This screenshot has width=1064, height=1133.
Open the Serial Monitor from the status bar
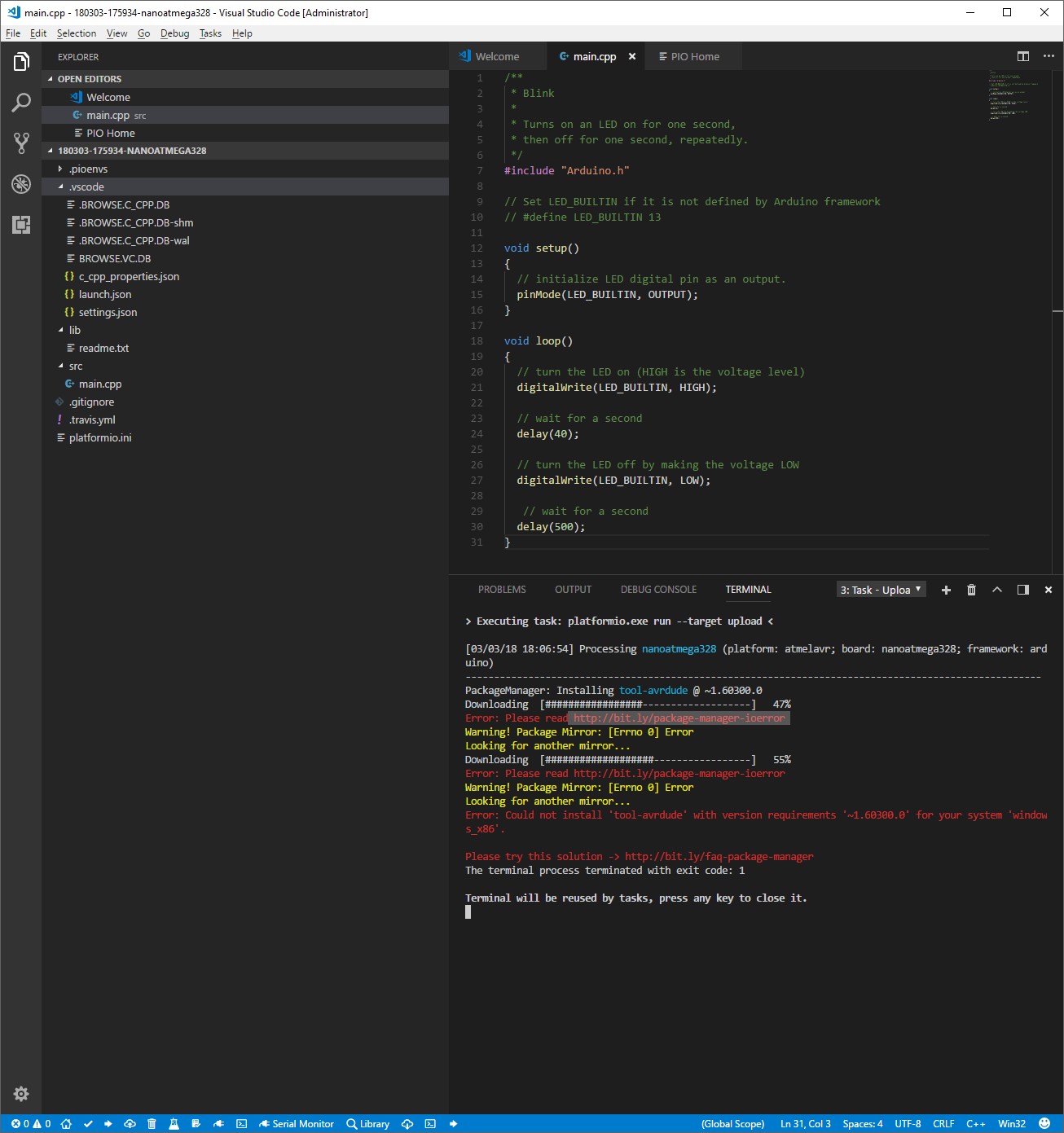pyautogui.click(x=297, y=1124)
